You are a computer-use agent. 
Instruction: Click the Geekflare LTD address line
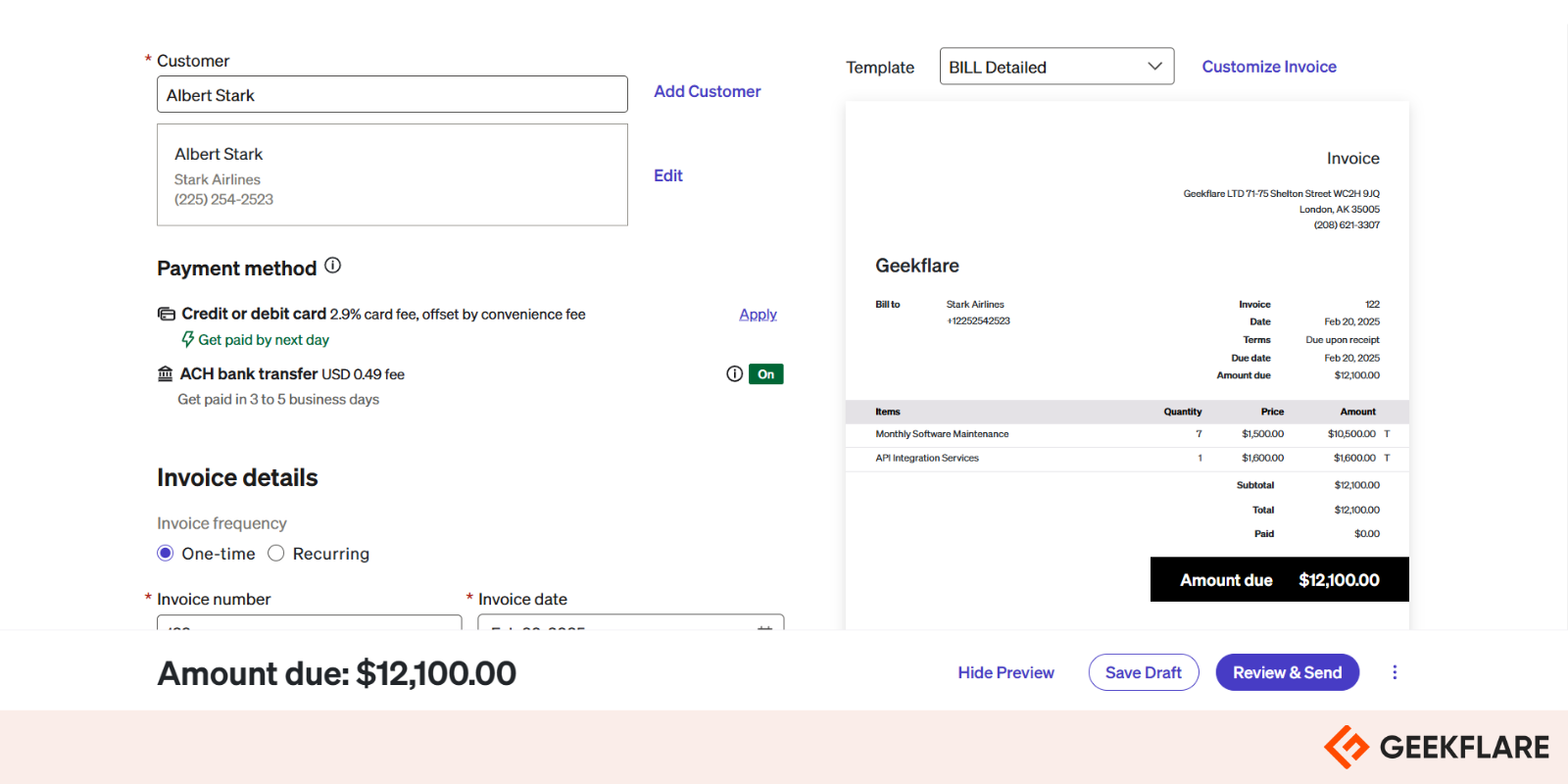click(x=1281, y=194)
